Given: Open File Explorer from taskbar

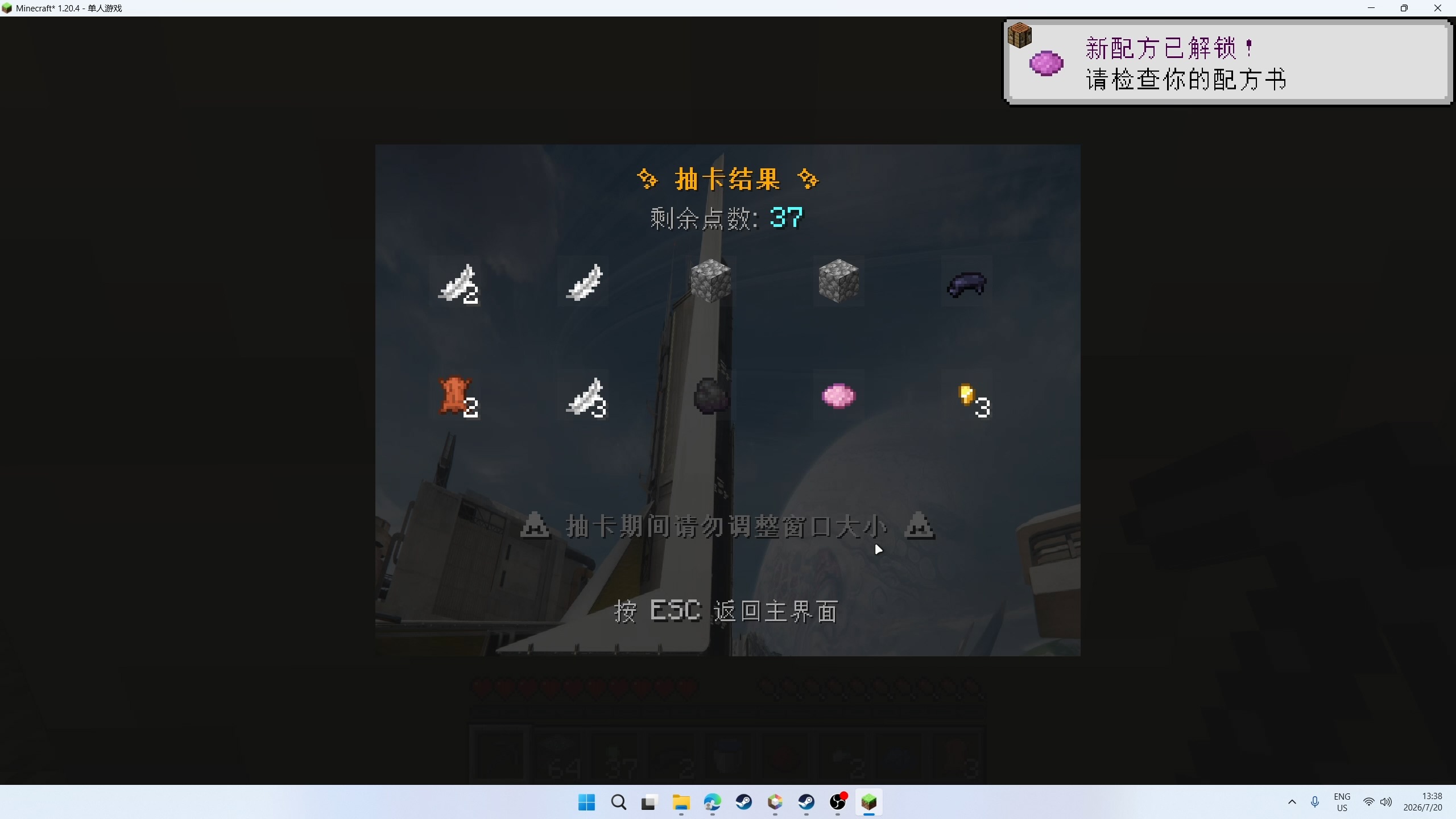Looking at the screenshot, I should pos(681,803).
